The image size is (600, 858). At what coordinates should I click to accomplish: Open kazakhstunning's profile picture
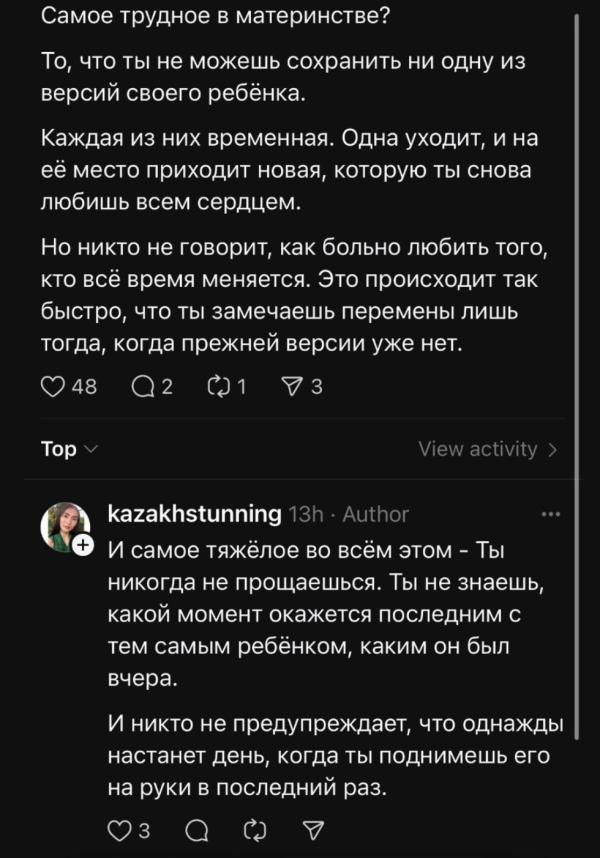65,526
